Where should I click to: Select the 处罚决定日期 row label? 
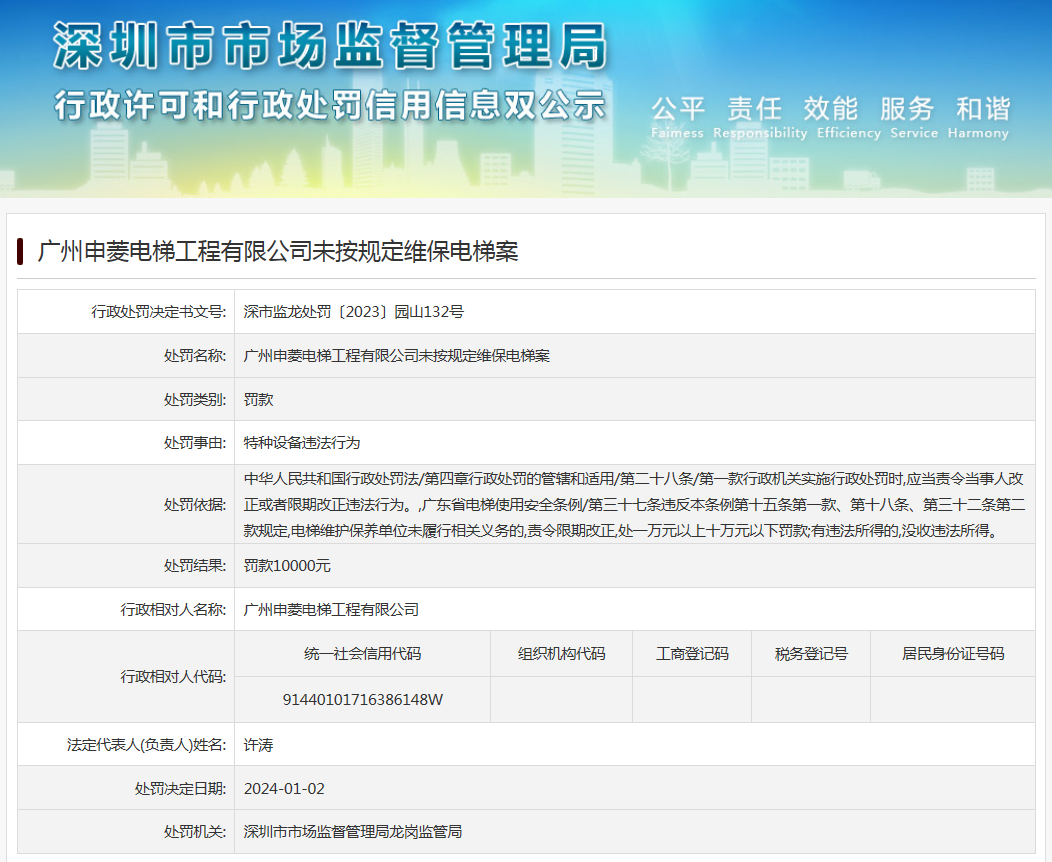pos(180,788)
